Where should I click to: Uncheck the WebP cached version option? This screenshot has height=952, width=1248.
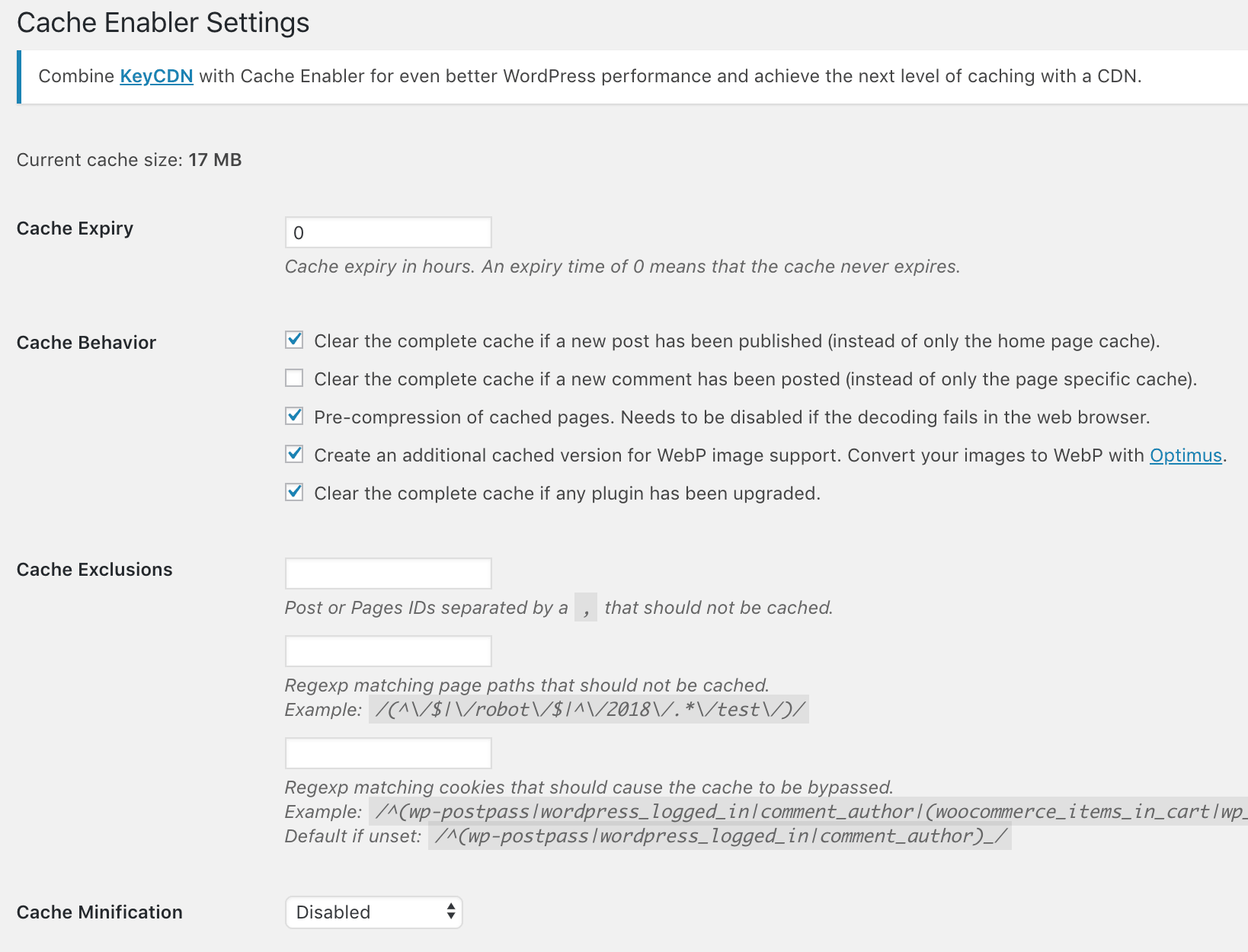(294, 454)
